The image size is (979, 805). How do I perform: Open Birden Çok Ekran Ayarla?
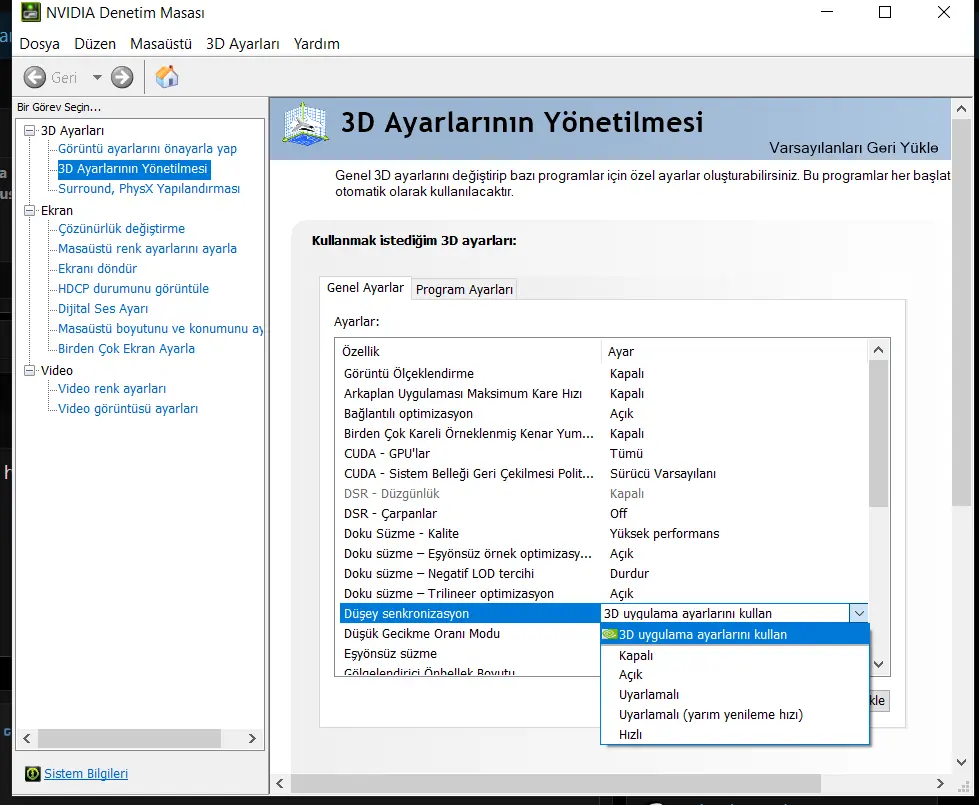click(x=126, y=348)
